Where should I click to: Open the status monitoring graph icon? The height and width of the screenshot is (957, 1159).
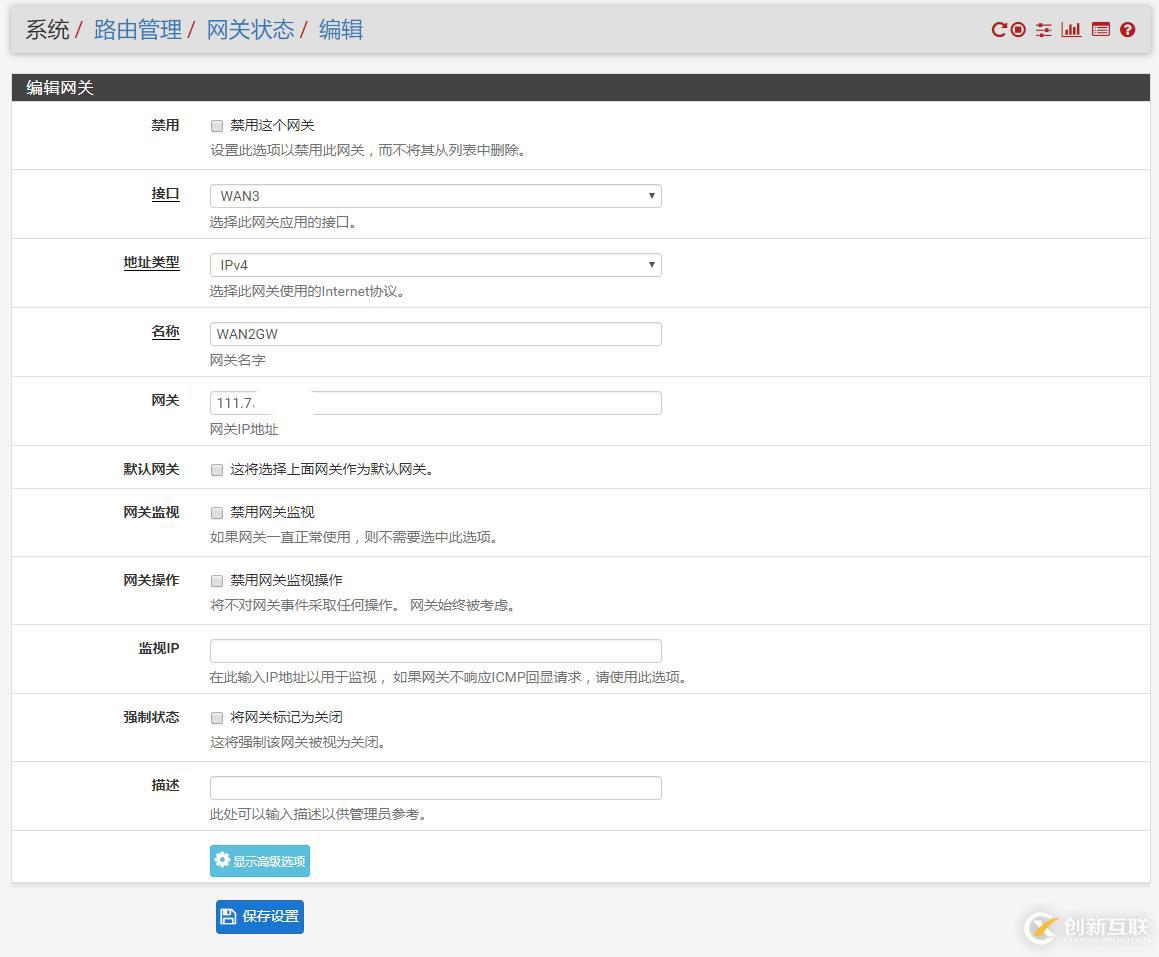(x=1071, y=30)
